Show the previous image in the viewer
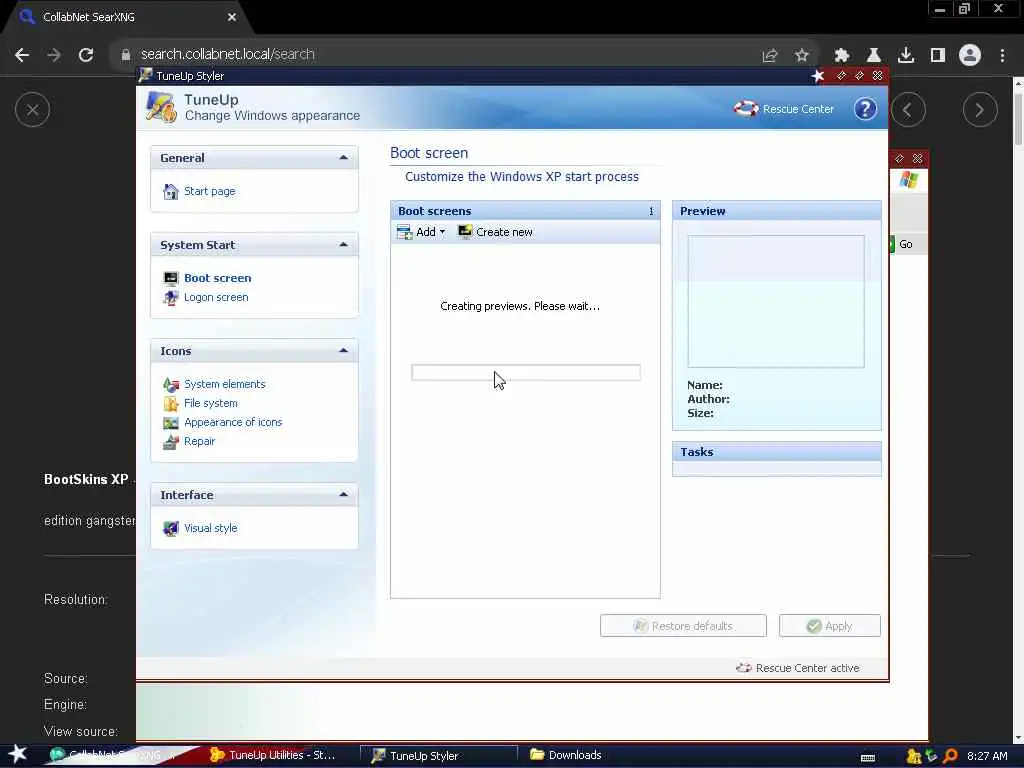This screenshot has width=1024, height=768. tap(908, 110)
